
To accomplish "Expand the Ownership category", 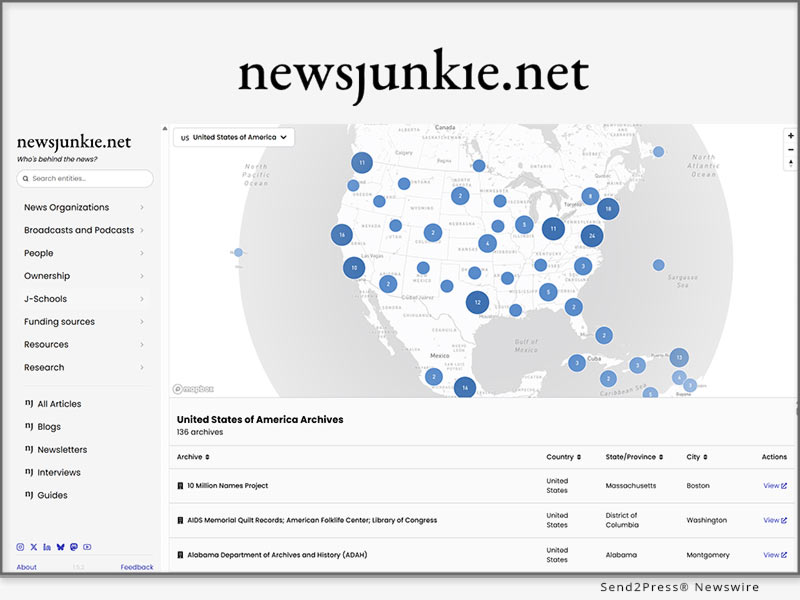I will (x=47, y=275).
